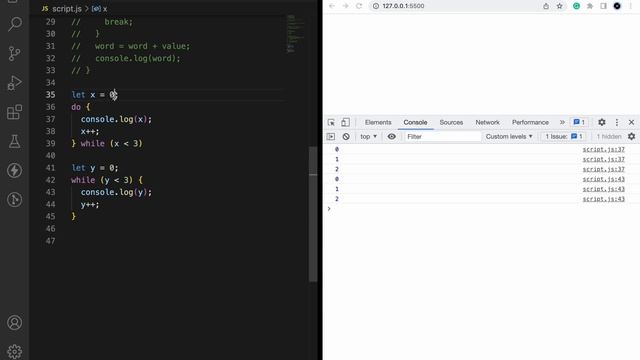Toggle the device toolbar in DevTools
Screen dimensions: 640x360
tap(345, 122)
